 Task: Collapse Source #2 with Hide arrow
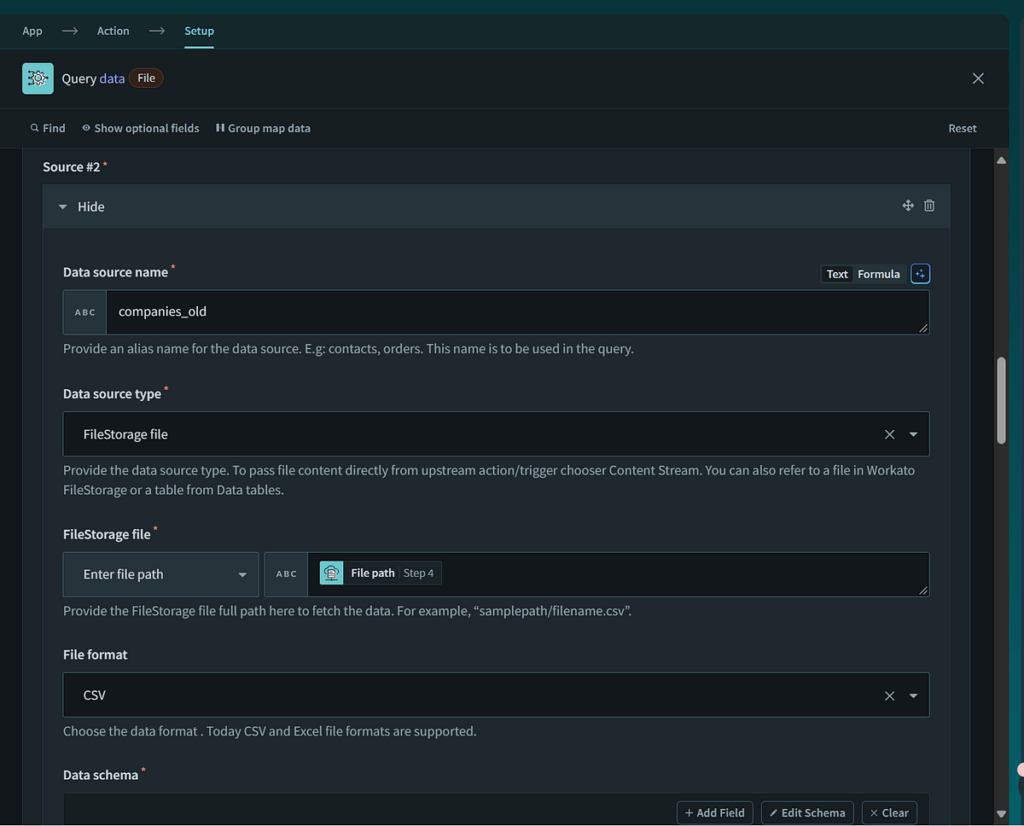63,207
